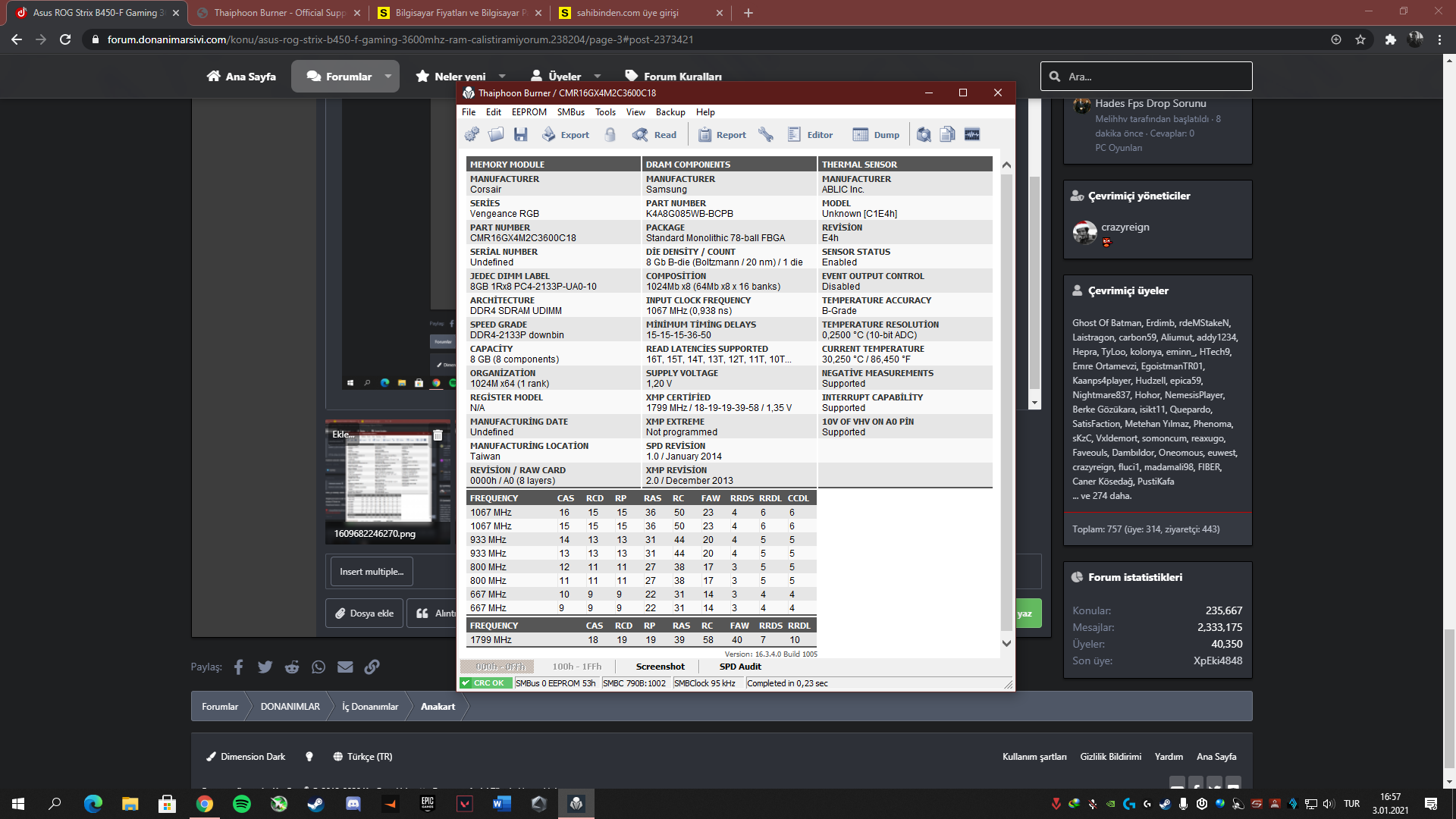This screenshot has width=1456, height=819.
Task: Open the Help menu in Thaiphoon Burner
Action: pyautogui.click(x=705, y=111)
